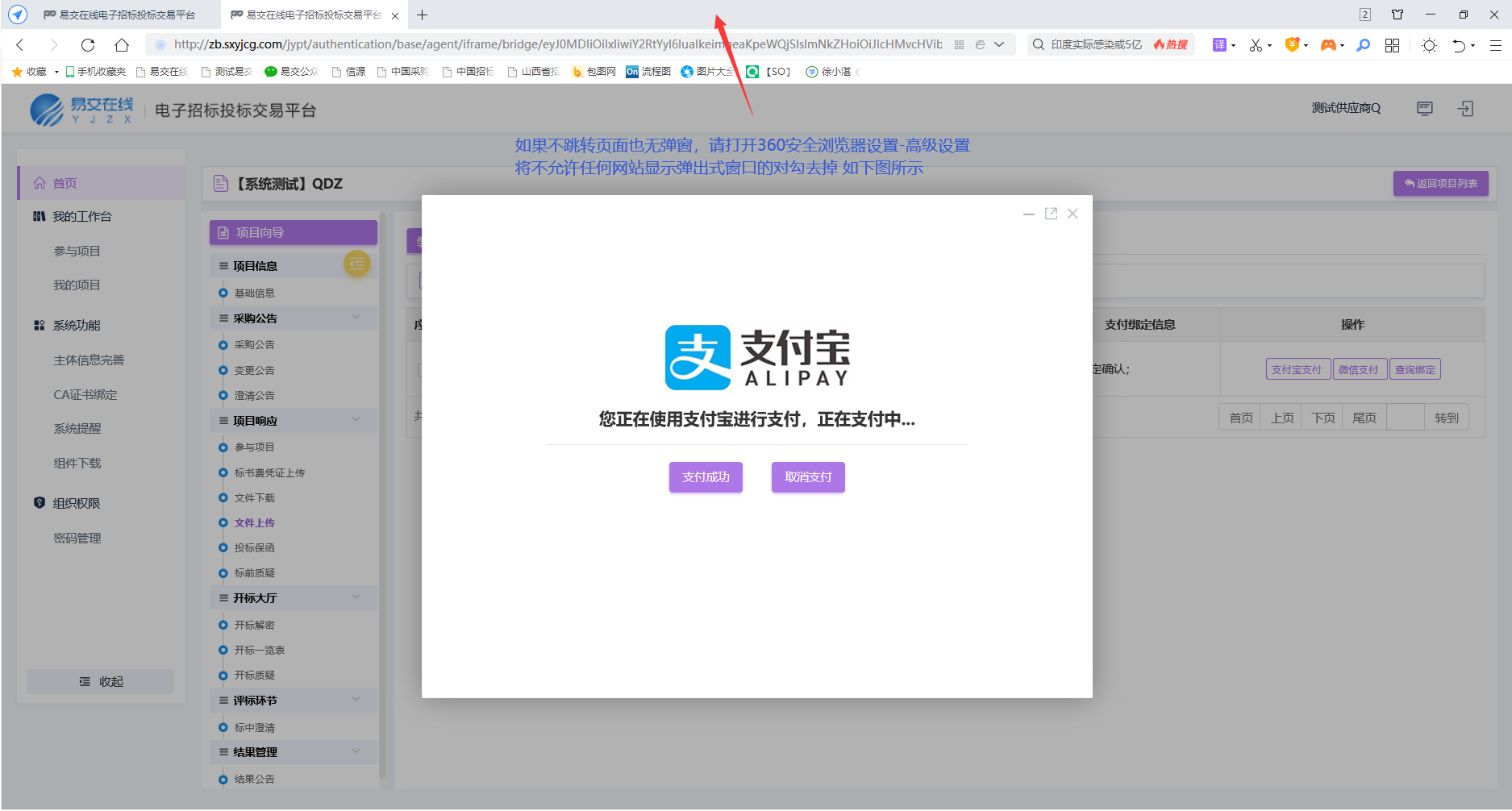This screenshot has height=811, width=1512.
Task: Click user name 测试供应商Q
Action: [1346, 108]
